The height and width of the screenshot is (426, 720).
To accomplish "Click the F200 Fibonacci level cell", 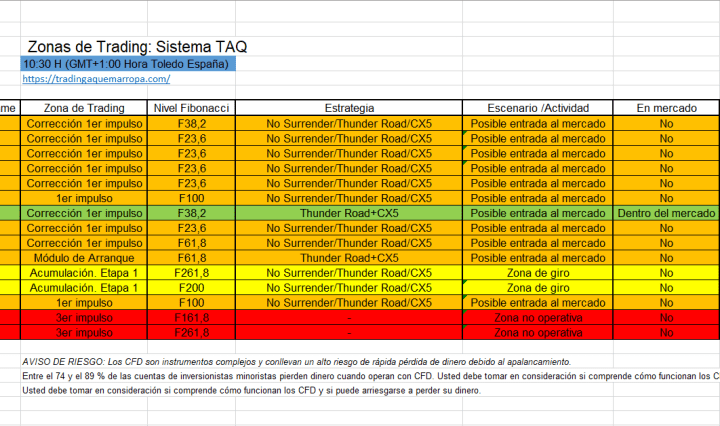I will coord(191,288).
